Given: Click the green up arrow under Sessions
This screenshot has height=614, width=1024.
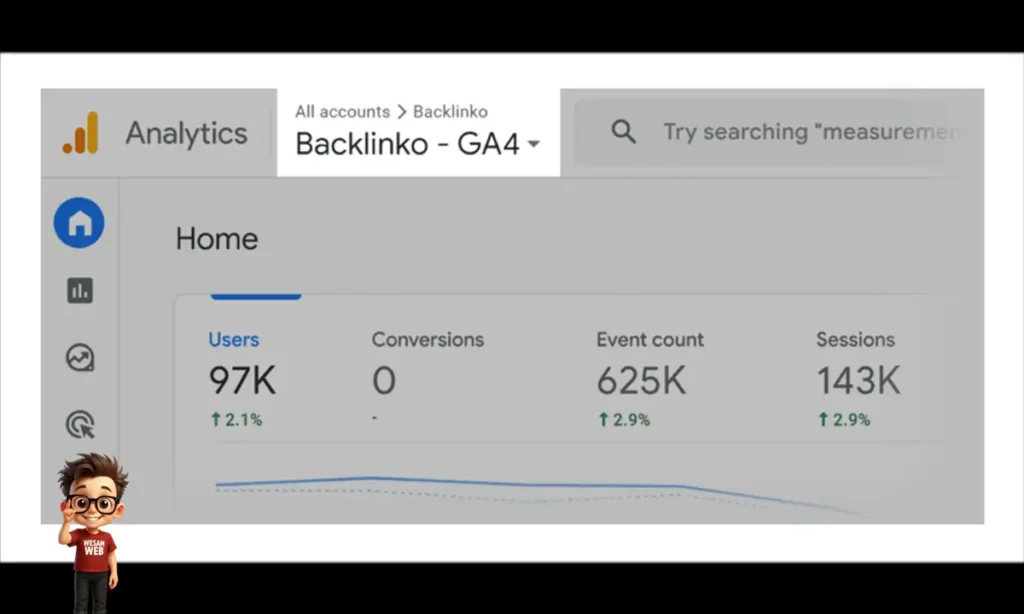Looking at the screenshot, I should (823, 420).
